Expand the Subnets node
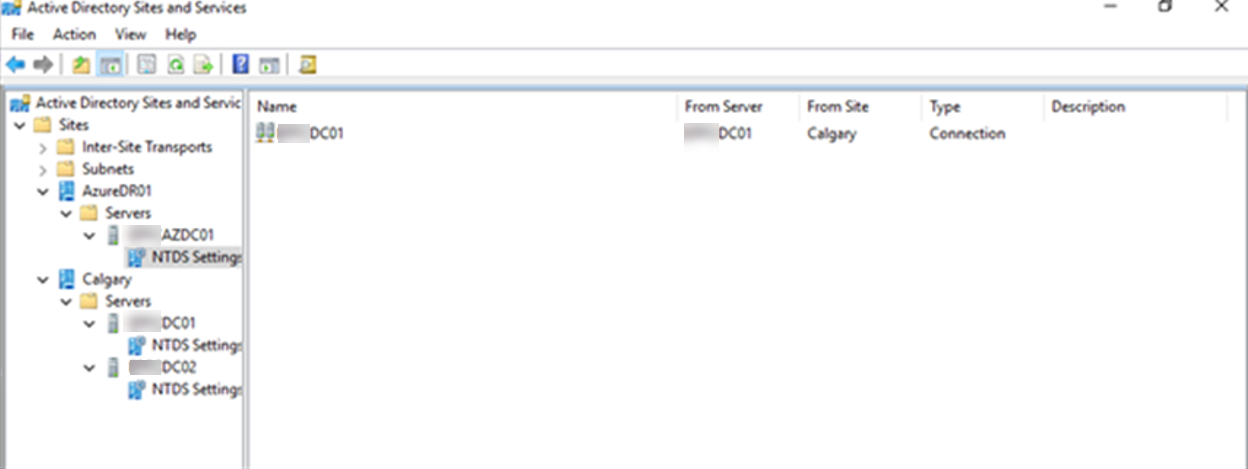 [x=42, y=169]
